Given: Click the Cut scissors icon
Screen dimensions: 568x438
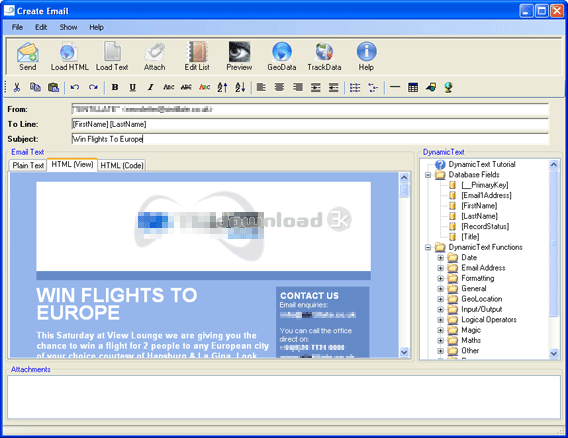Looking at the screenshot, I should click(x=17, y=87).
